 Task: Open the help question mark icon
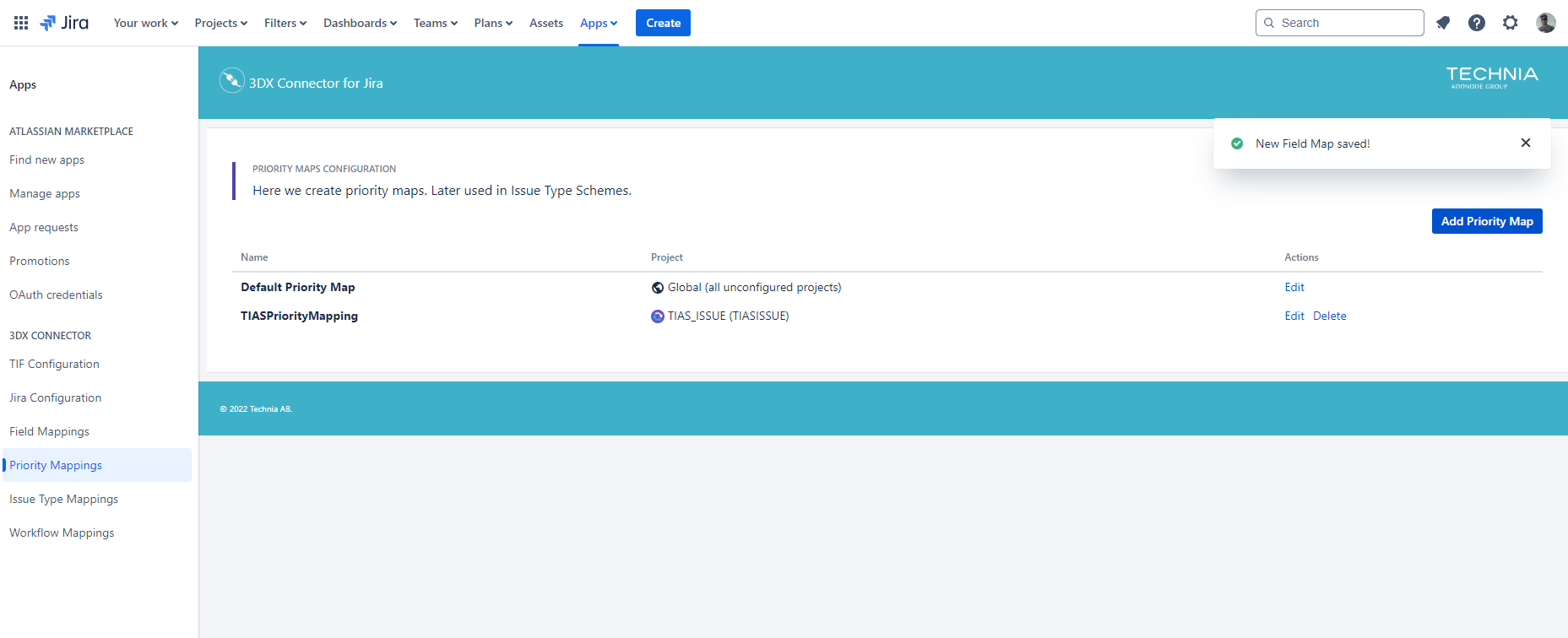(x=1477, y=23)
